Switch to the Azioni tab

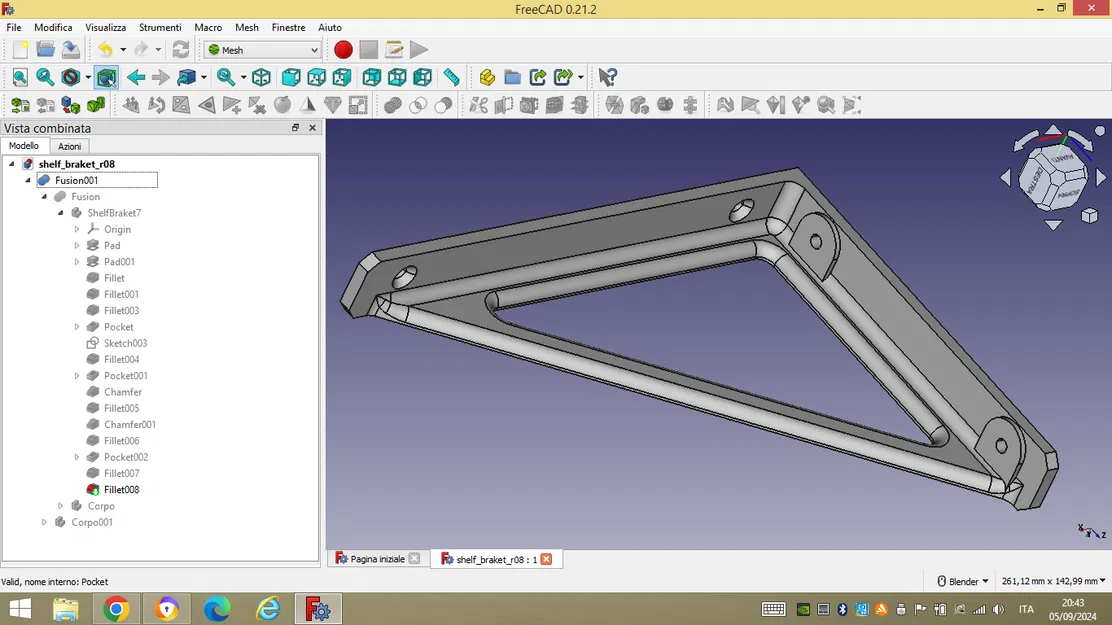70,146
